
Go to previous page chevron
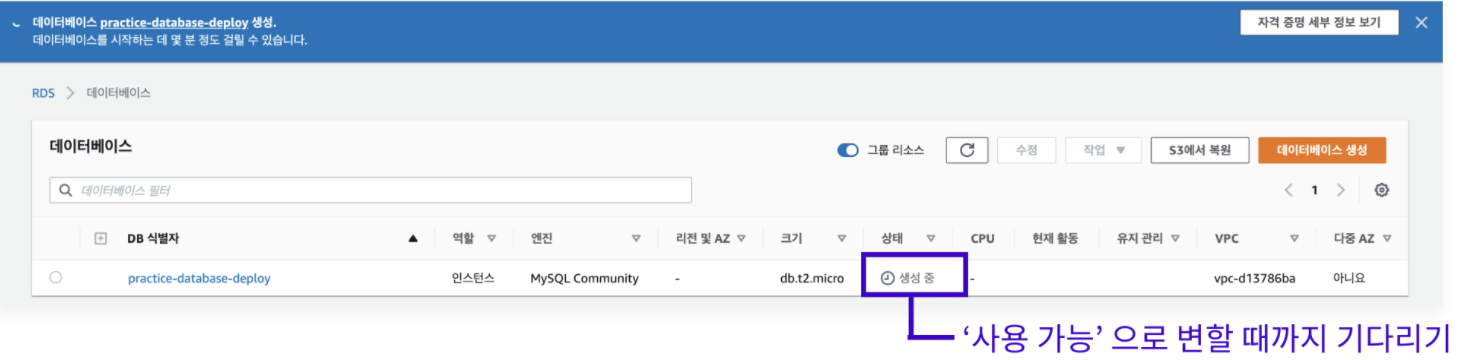pyautogui.click(x=1289, y=190)
